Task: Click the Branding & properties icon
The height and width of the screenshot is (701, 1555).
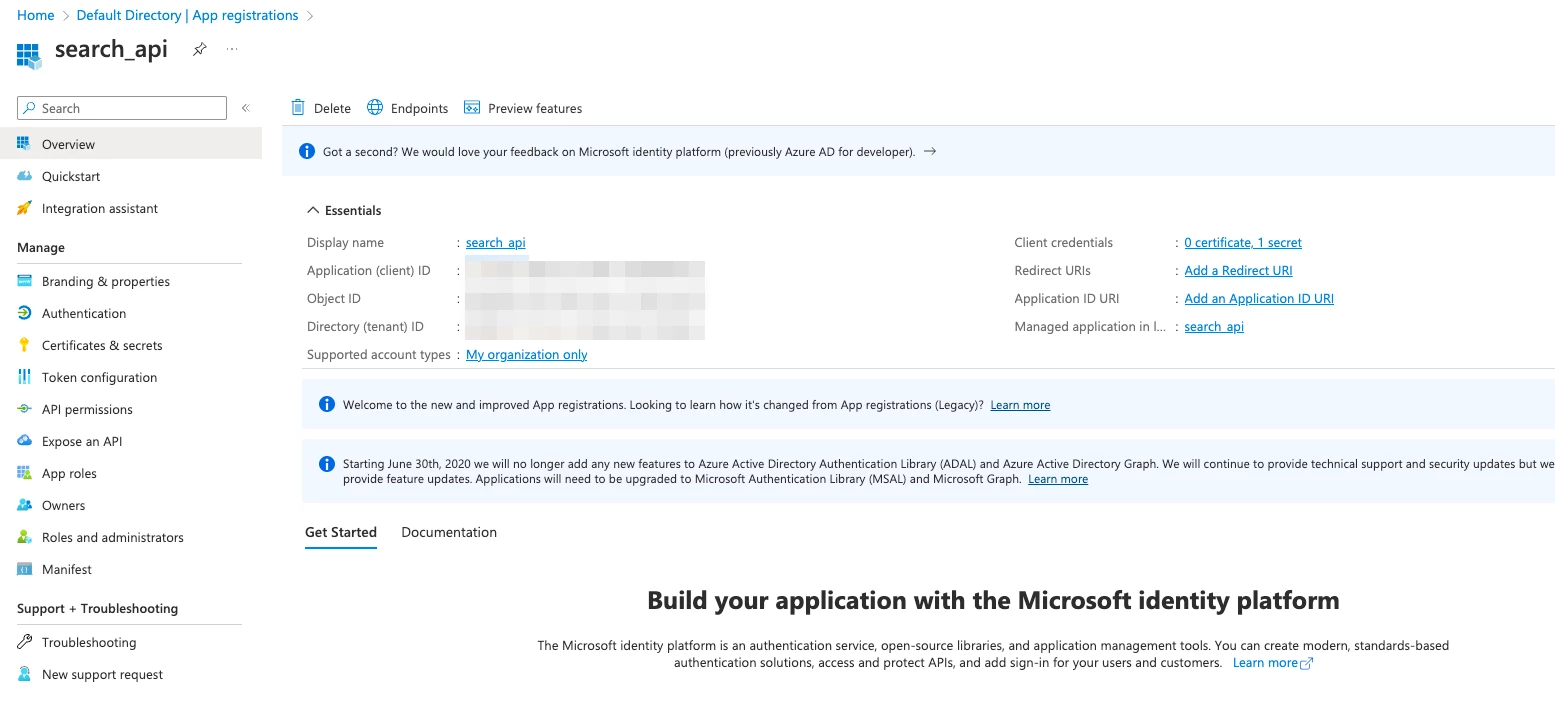Action: pos(24,281)
